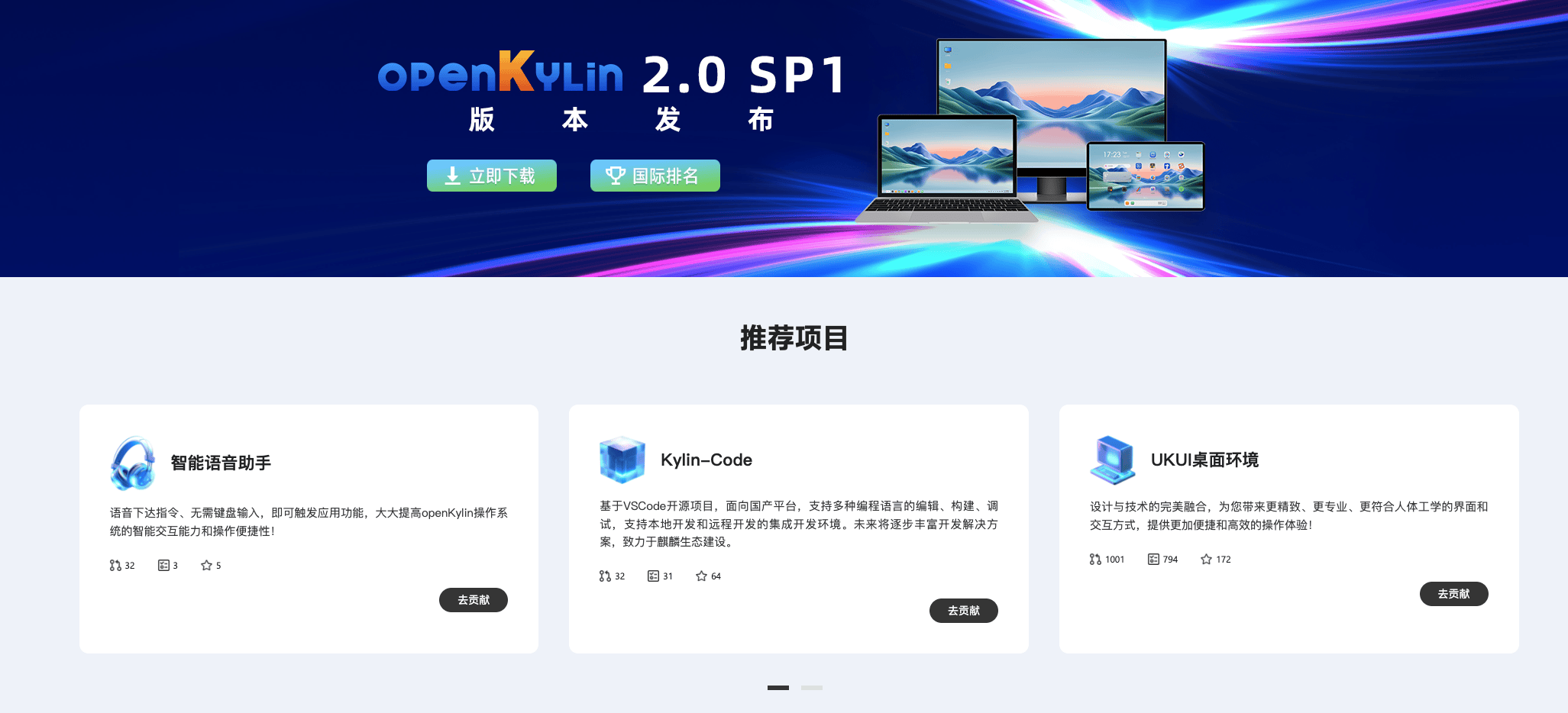Click the issues icon showing 3

(163, 566)
